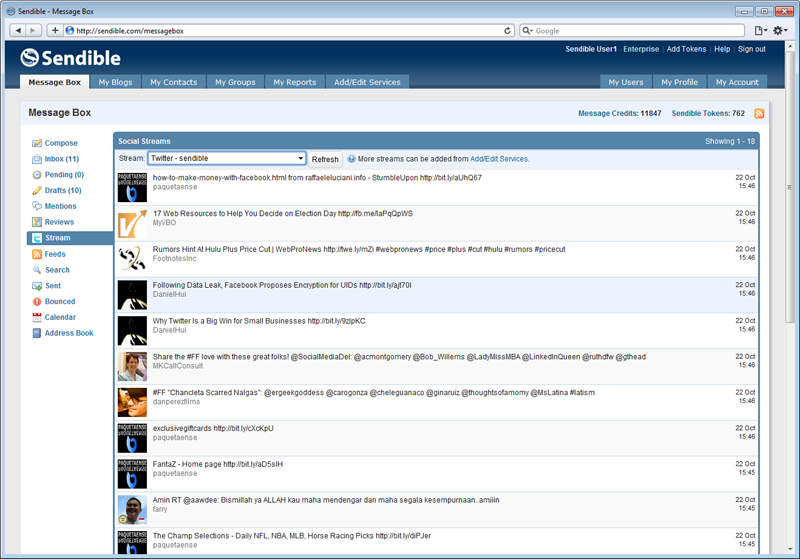Click tweet 'FantaZ - Home page'

[x=218, y=464]
